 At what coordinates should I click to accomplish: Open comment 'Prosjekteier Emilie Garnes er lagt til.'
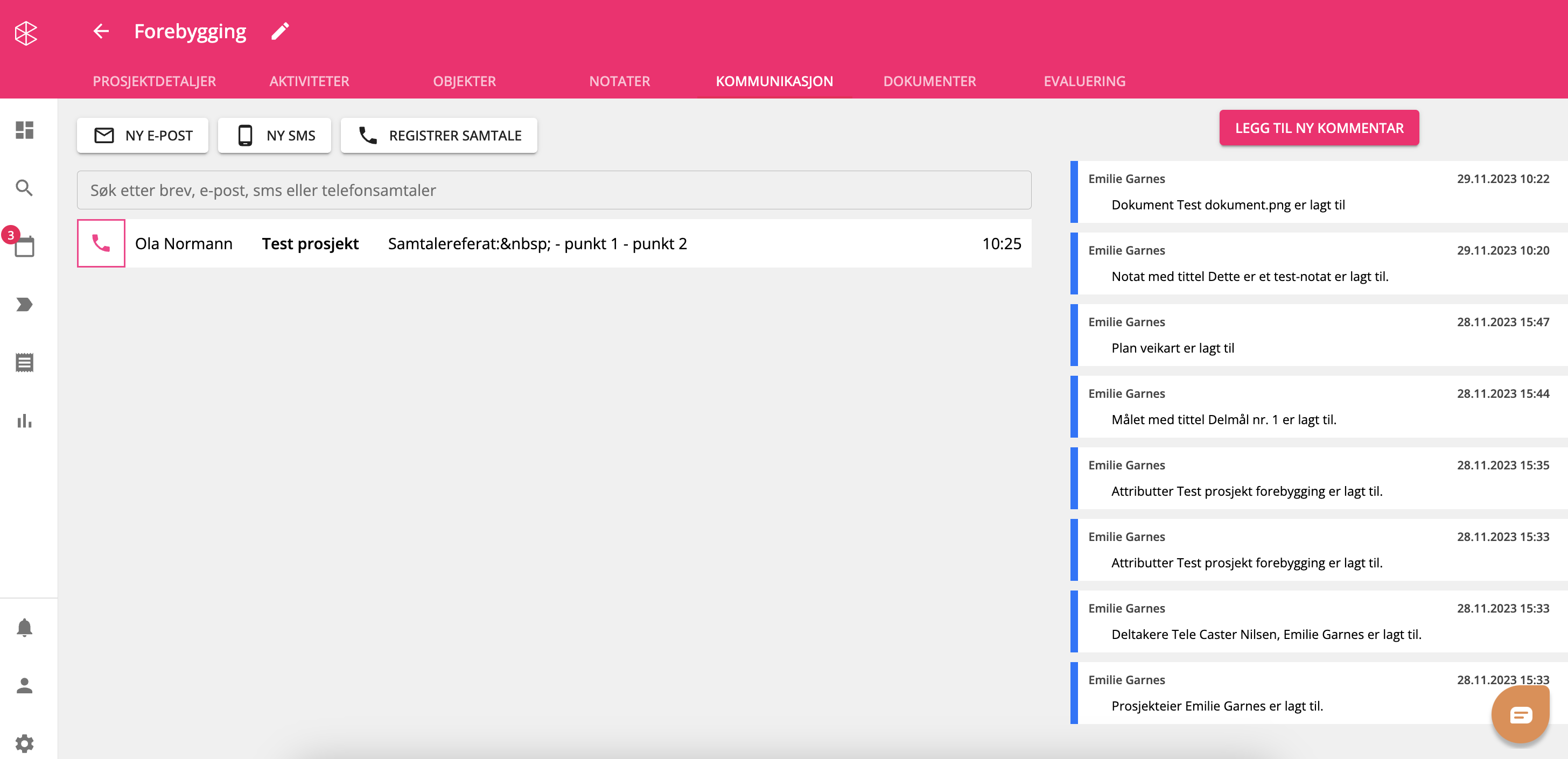click(1319, 693)
